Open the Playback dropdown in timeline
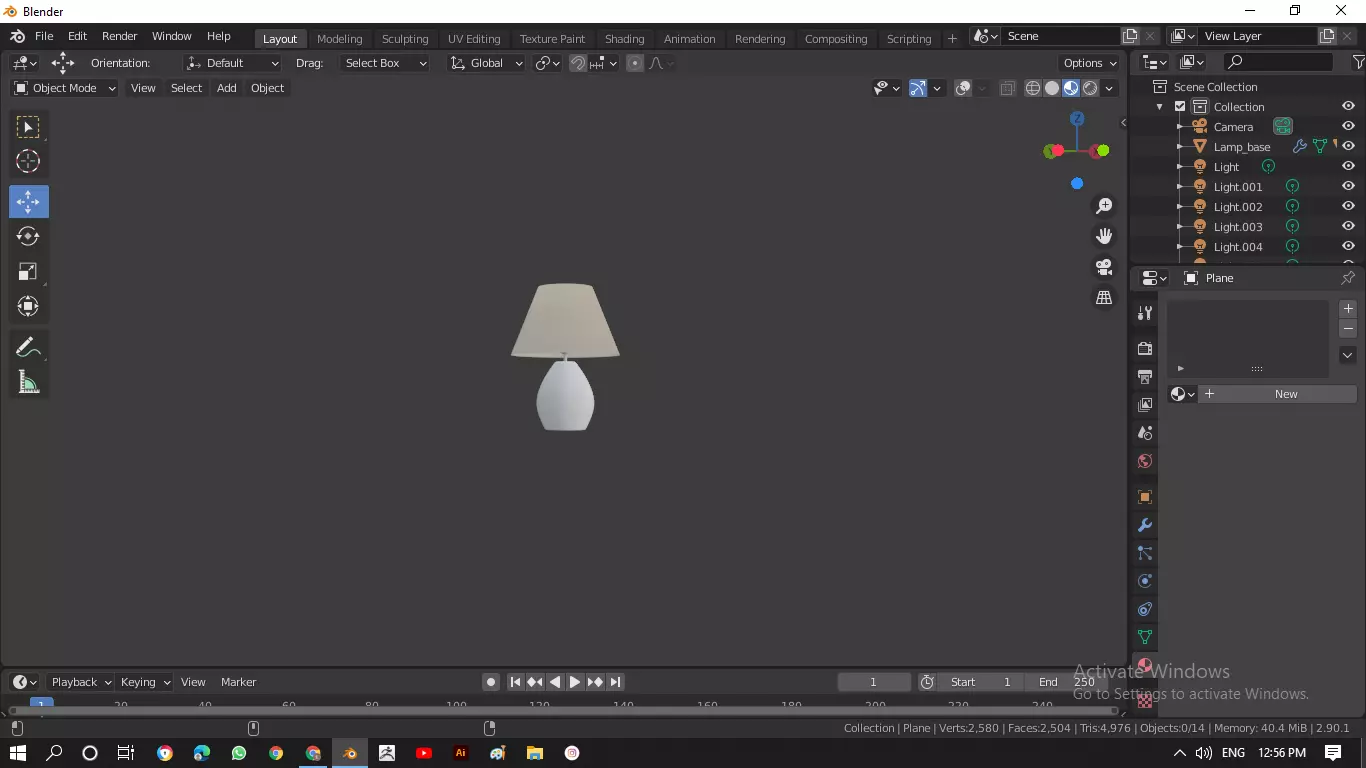 pyautogui.click(x=80, y=682)
